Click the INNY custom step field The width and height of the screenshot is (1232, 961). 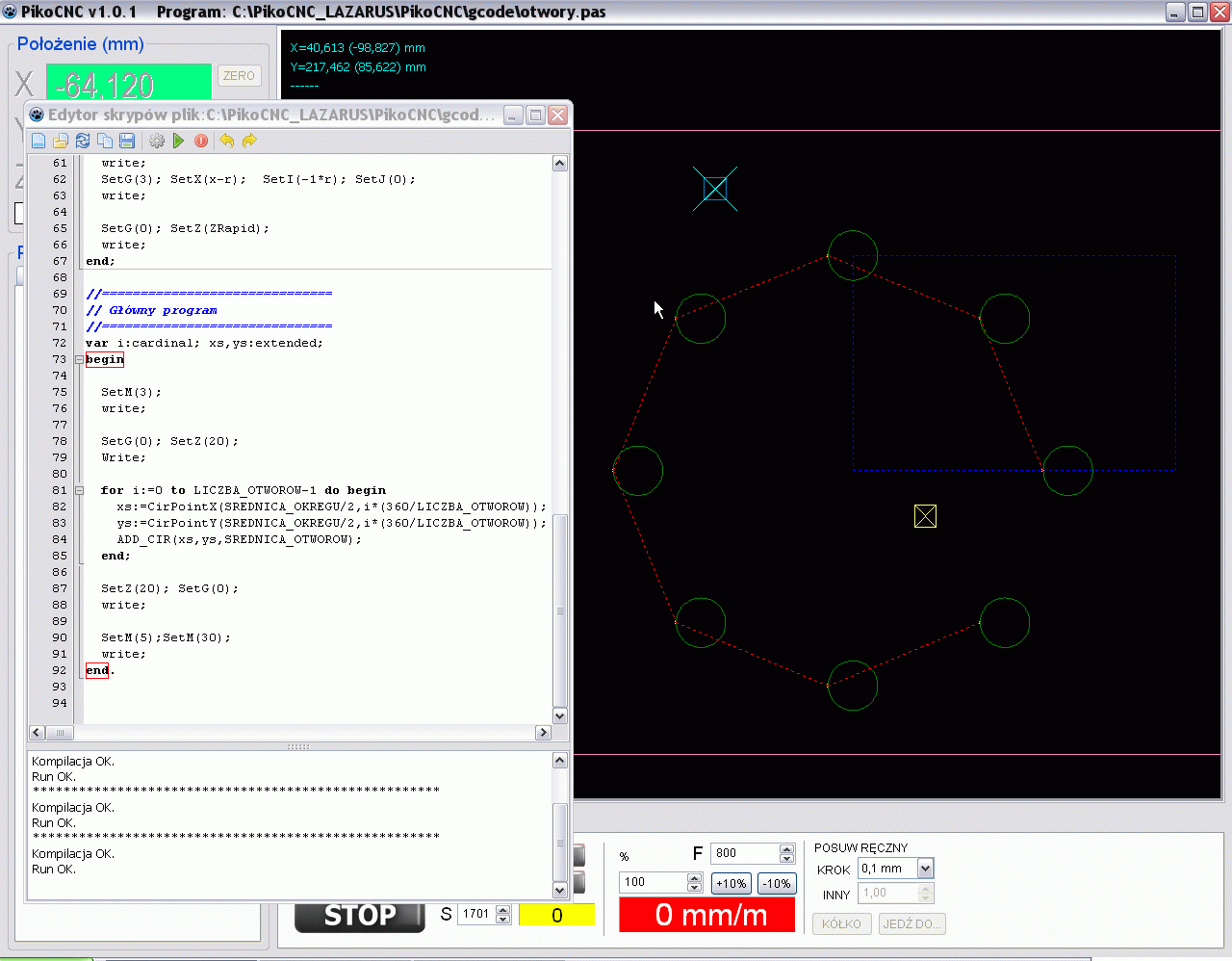click(x=889, y=894)
